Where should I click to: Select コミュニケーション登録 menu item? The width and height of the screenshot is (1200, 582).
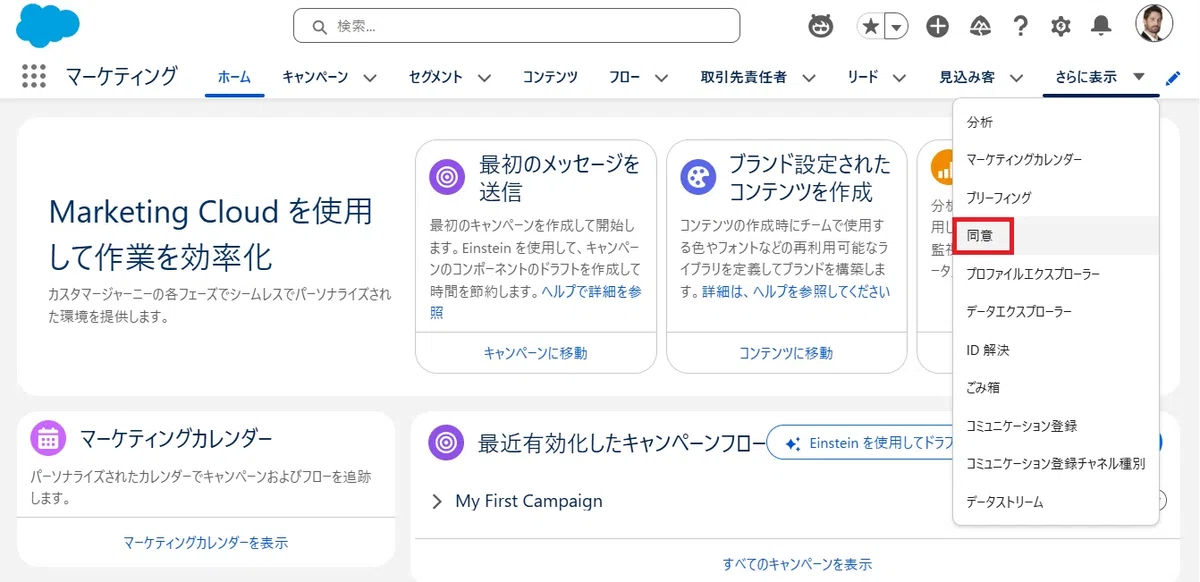click(1056, 426)
